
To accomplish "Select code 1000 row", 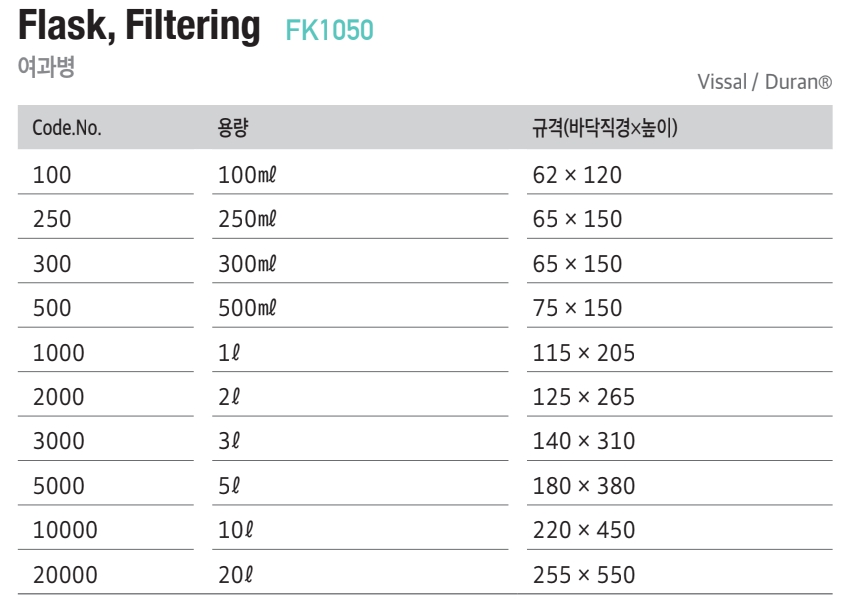I will (425, 353).
